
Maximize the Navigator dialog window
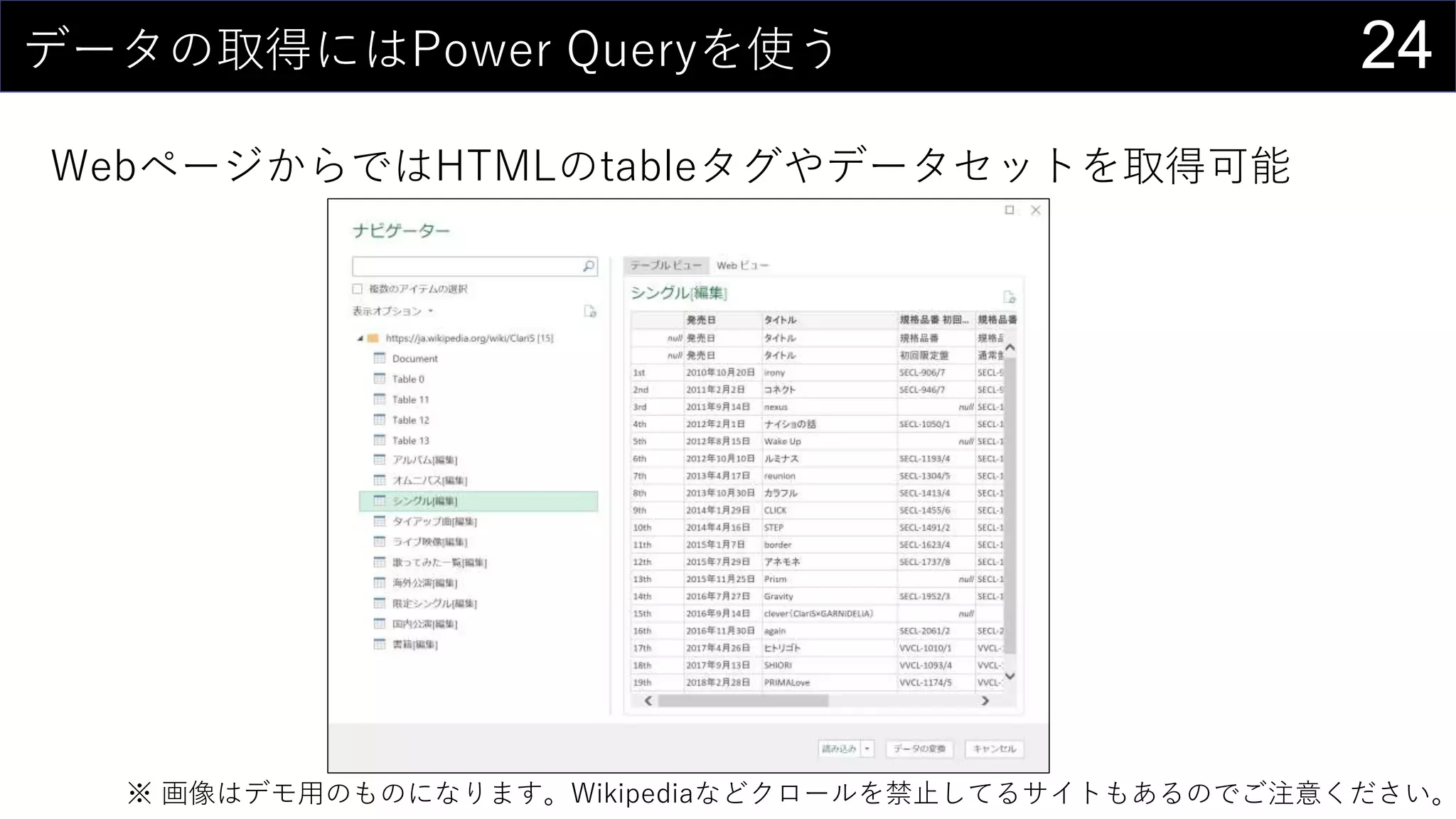1009,210
